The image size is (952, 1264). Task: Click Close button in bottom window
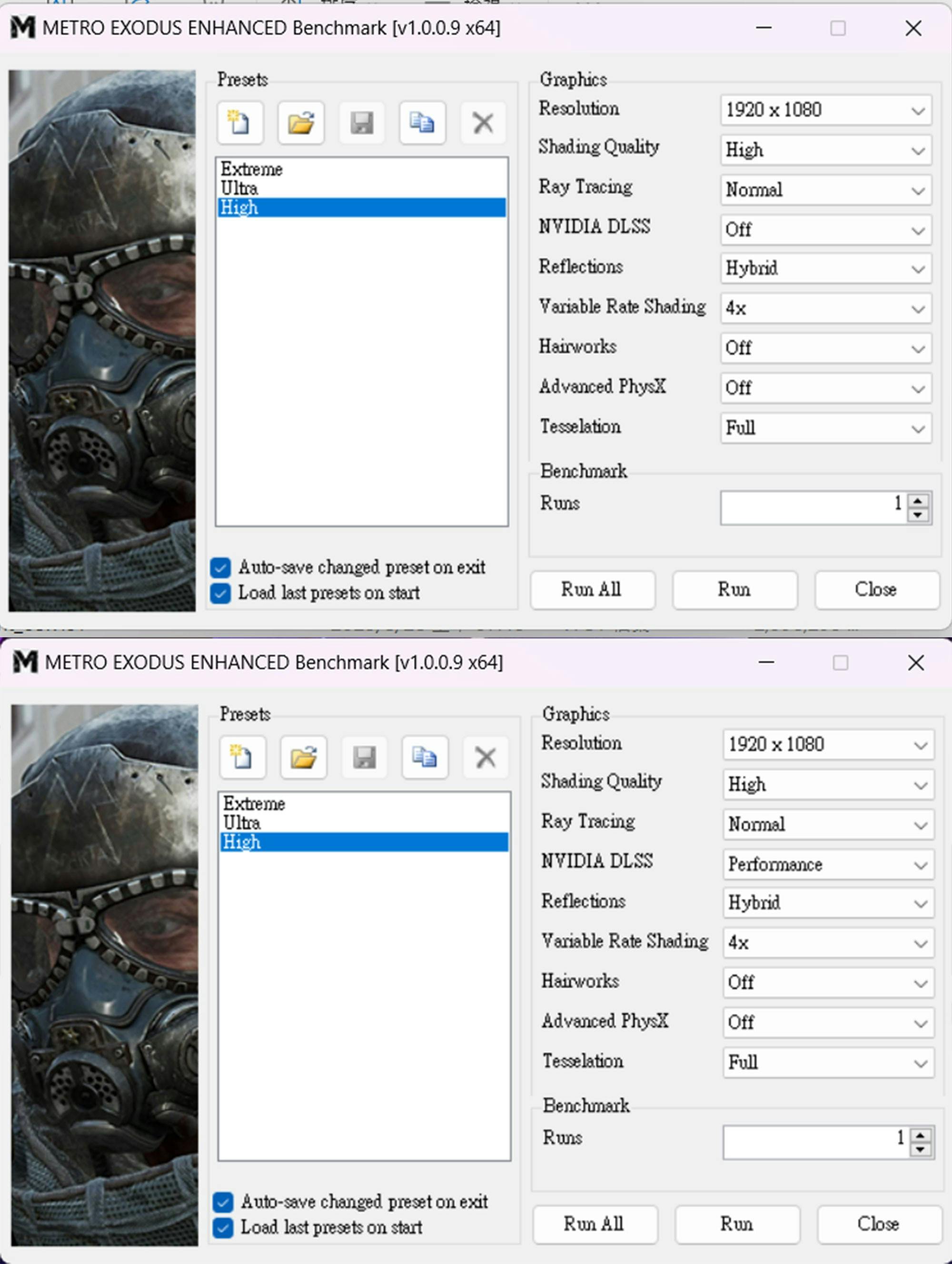(880, 1224)
